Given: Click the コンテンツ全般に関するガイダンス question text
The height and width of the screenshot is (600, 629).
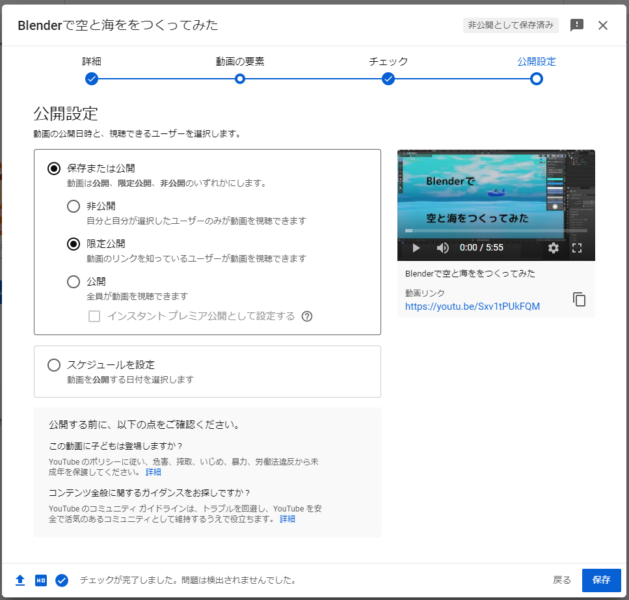Looking at the screenshot, I should pos(149,493).
